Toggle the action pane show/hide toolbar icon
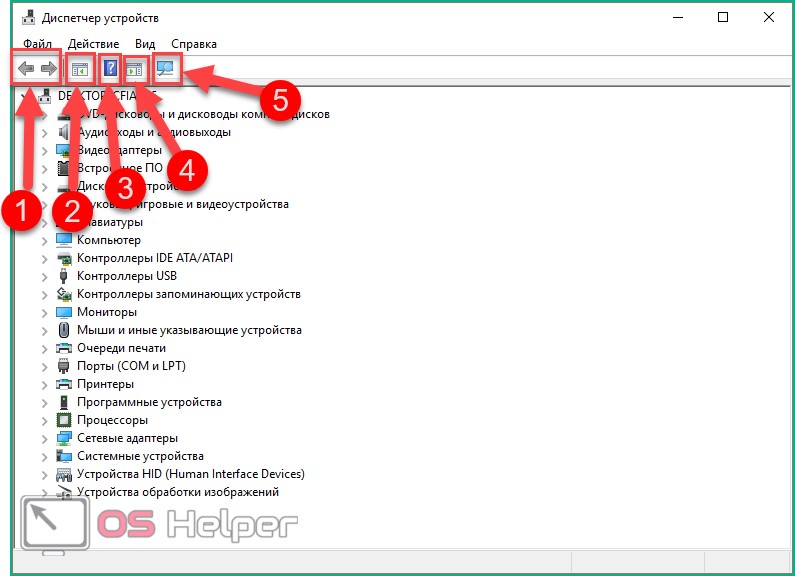The image size is (795, 576). point(134,69)
